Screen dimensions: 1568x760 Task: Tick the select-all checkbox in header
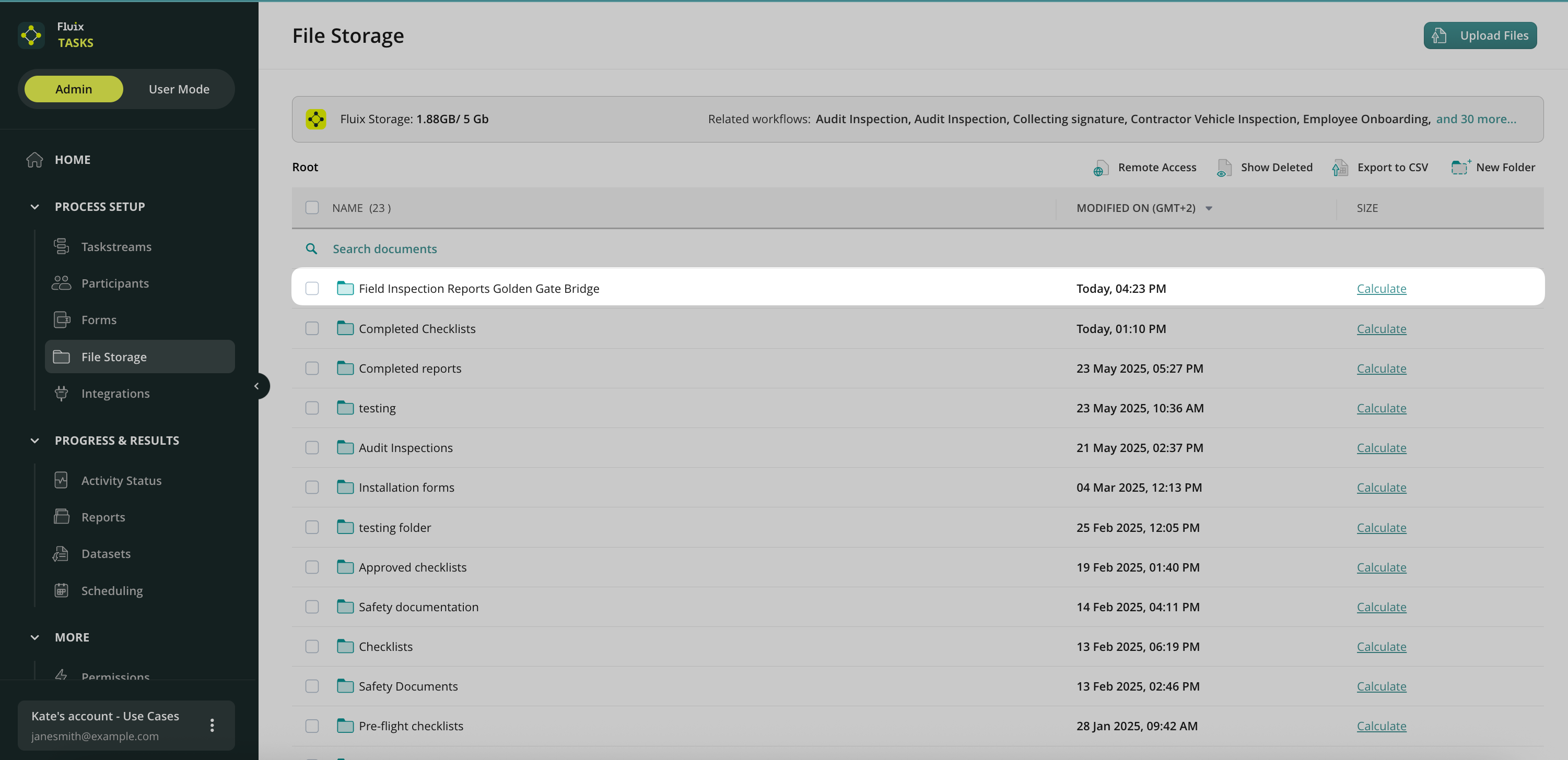click(312, 208)
